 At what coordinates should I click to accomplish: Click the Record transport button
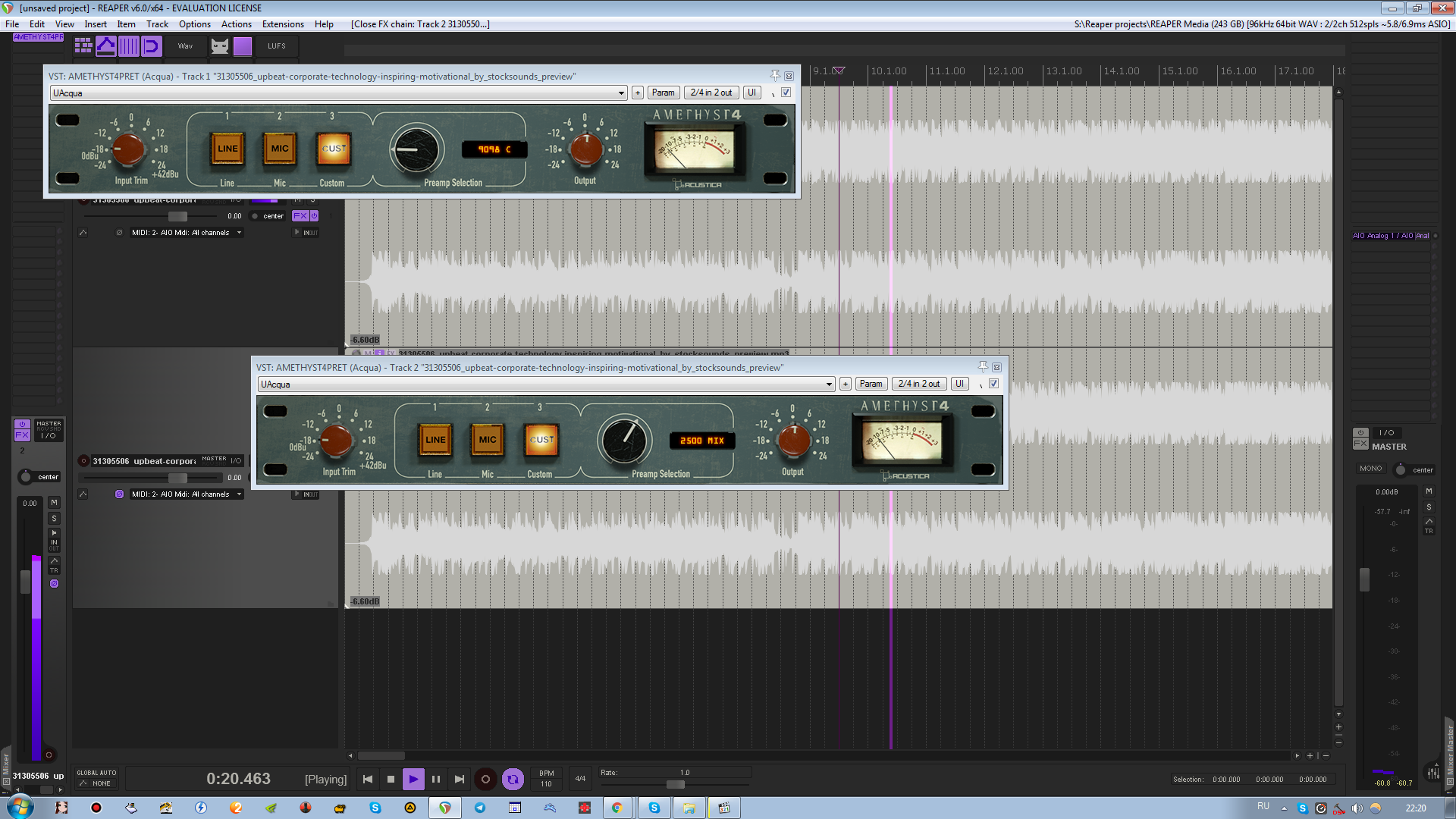click(x=485, y=779)
